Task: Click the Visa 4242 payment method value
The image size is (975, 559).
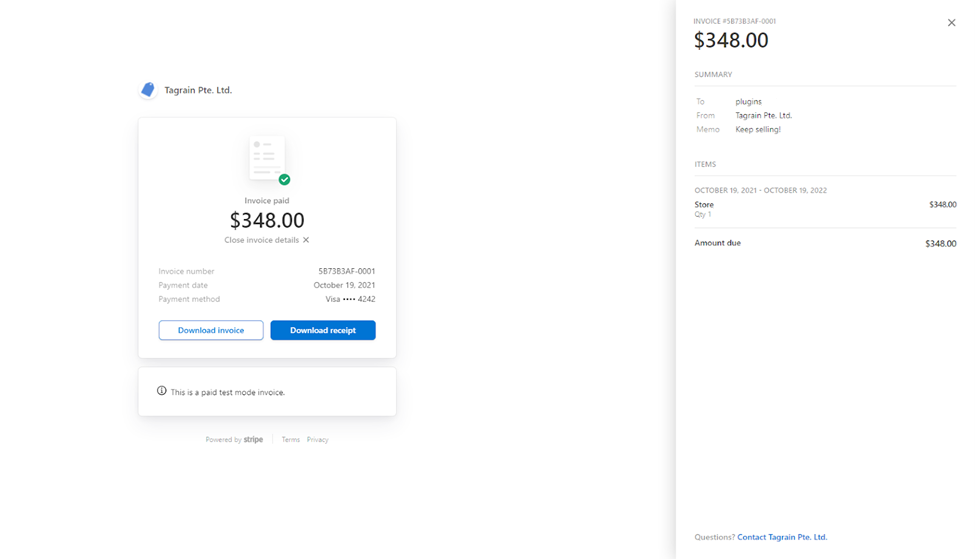Action: [350, 299]
